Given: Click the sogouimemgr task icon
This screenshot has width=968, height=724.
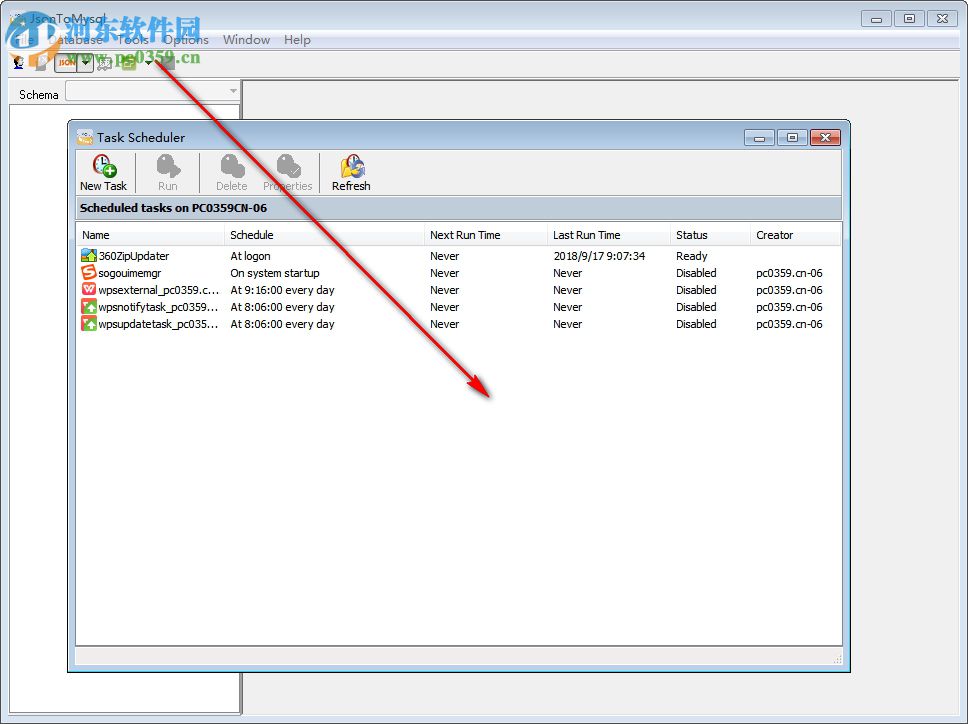Looking at the screenshot, I should (x=87, y=273).
